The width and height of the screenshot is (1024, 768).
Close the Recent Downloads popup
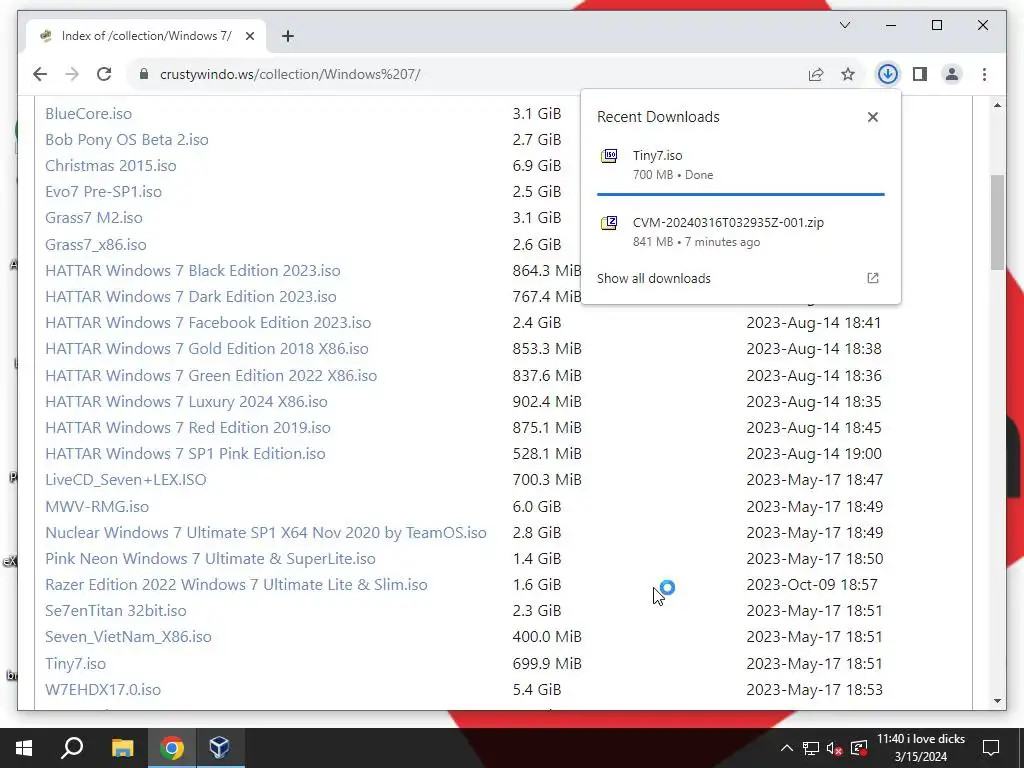click(872, 117)
